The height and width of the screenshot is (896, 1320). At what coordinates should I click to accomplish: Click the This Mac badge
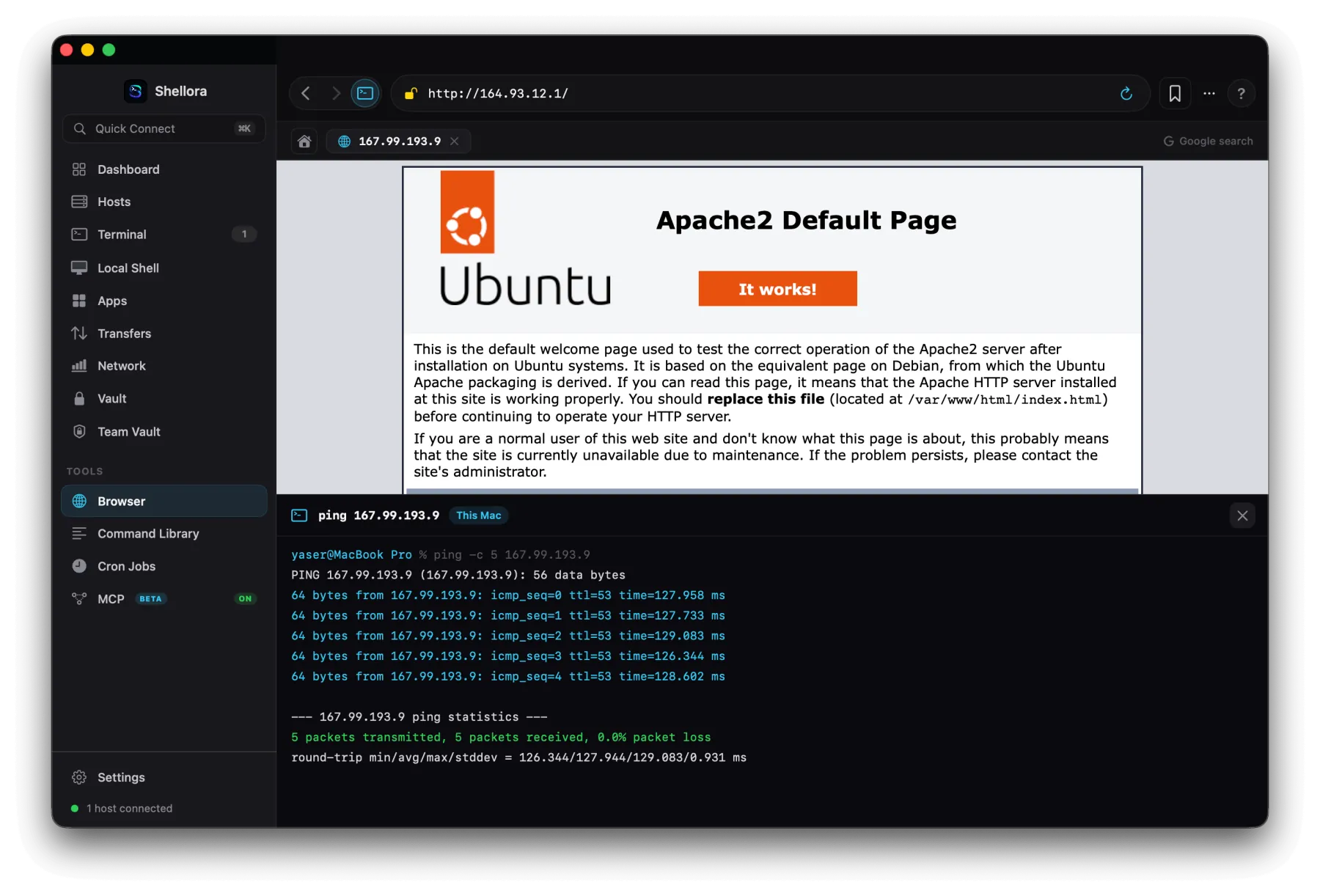pyautogui.click(x=479, y=515)
